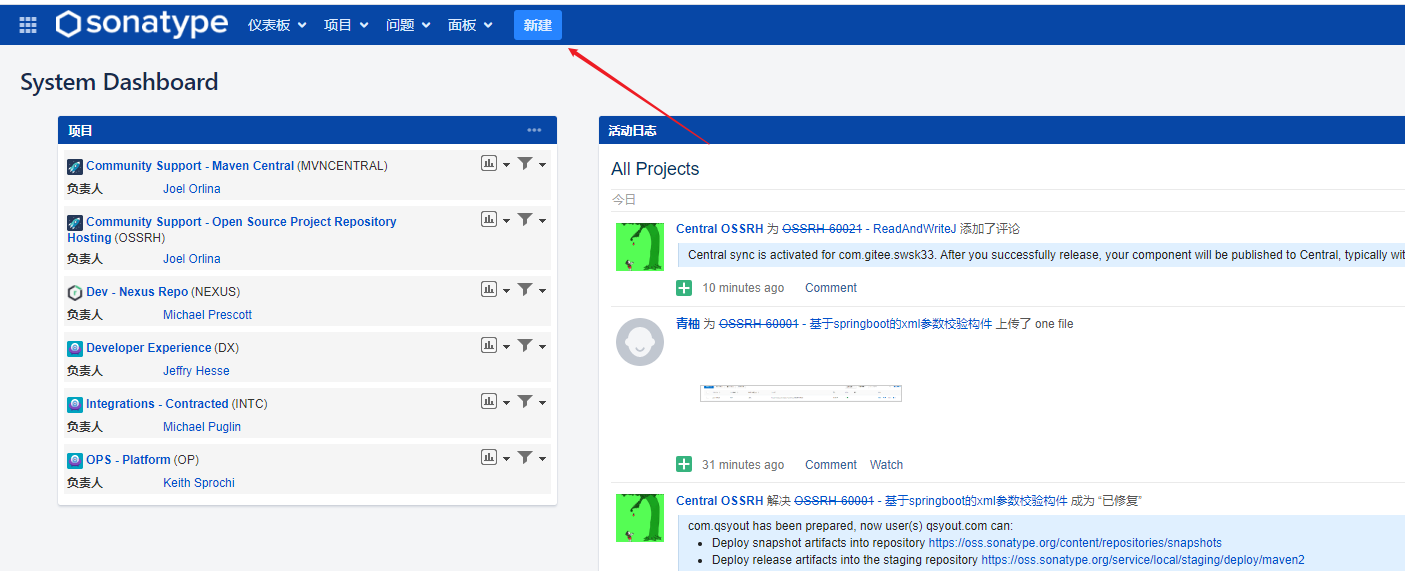Expand reports dropdown arrow in Developer Experience row
Image resolution: width=1405 pixels, height=571 pixels.
tap(506, 347)
